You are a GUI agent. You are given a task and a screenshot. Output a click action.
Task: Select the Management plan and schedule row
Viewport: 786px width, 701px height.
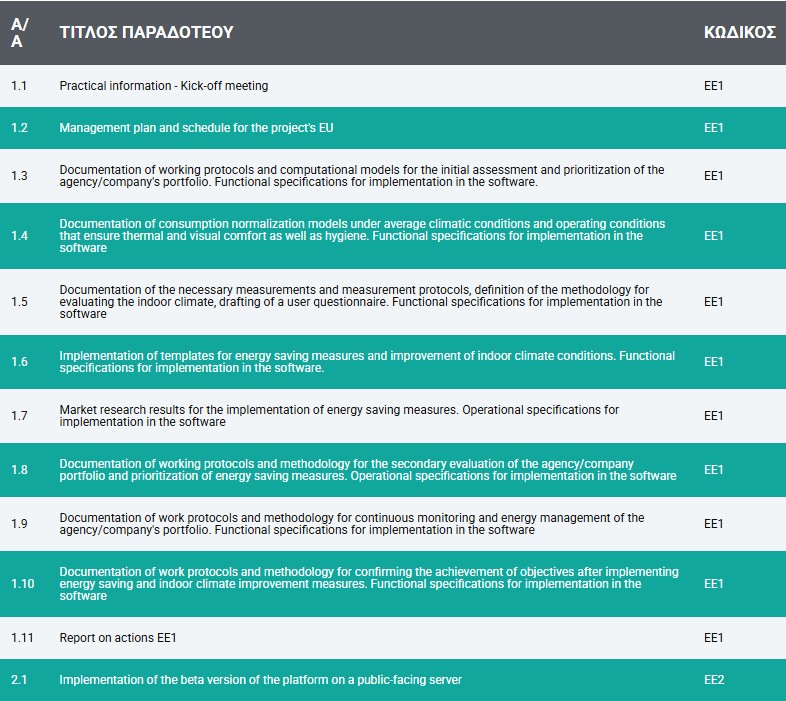click(393, 128)
